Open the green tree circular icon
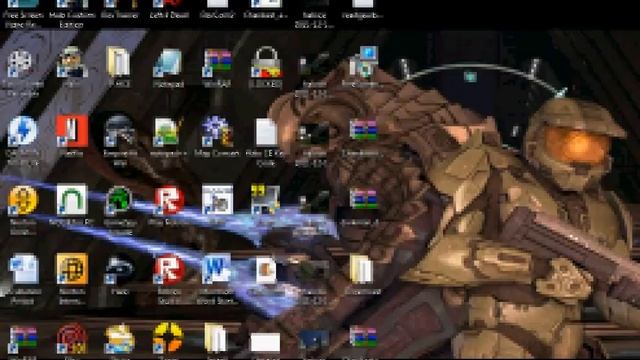 tap(119, 200)
